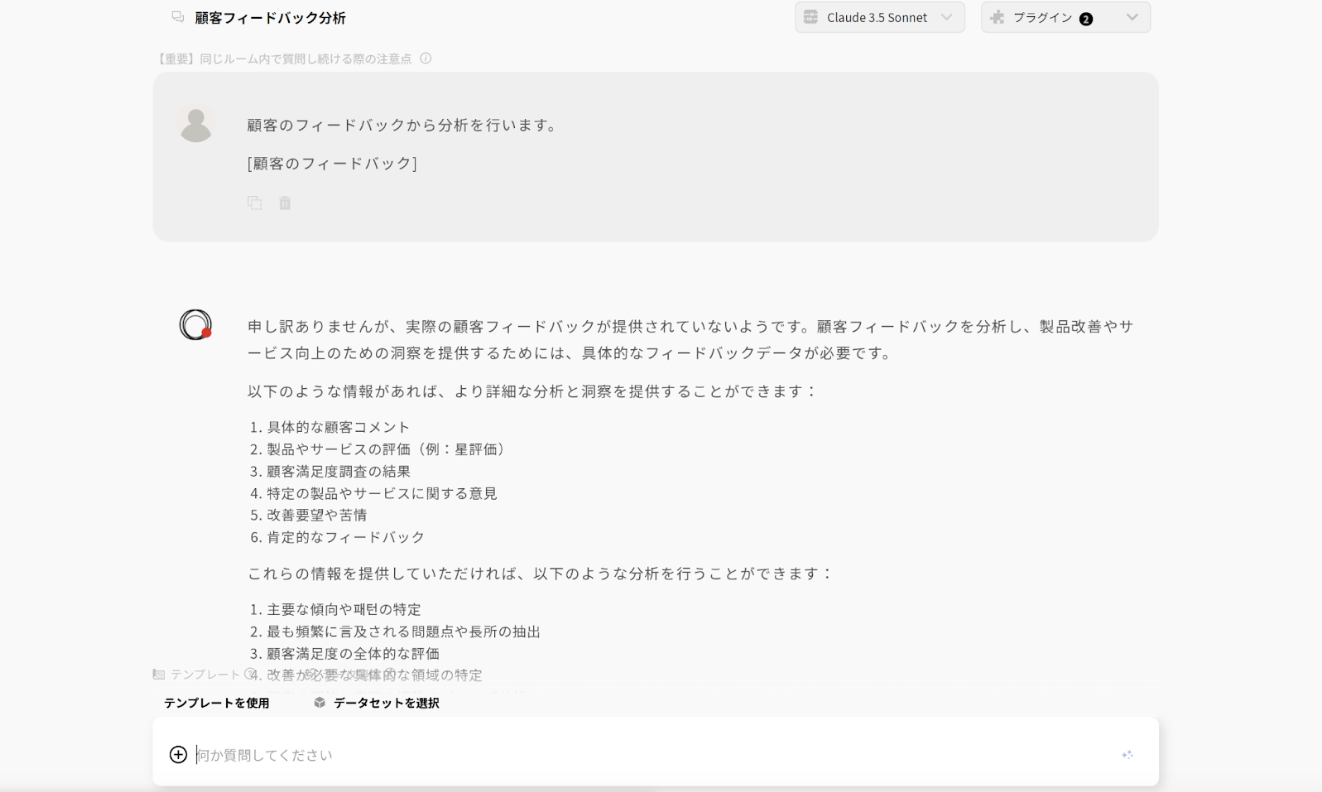
Task: Click the 【重要】同じルーム内で質問し続ける際の注意点 notice
Action: 283,59
